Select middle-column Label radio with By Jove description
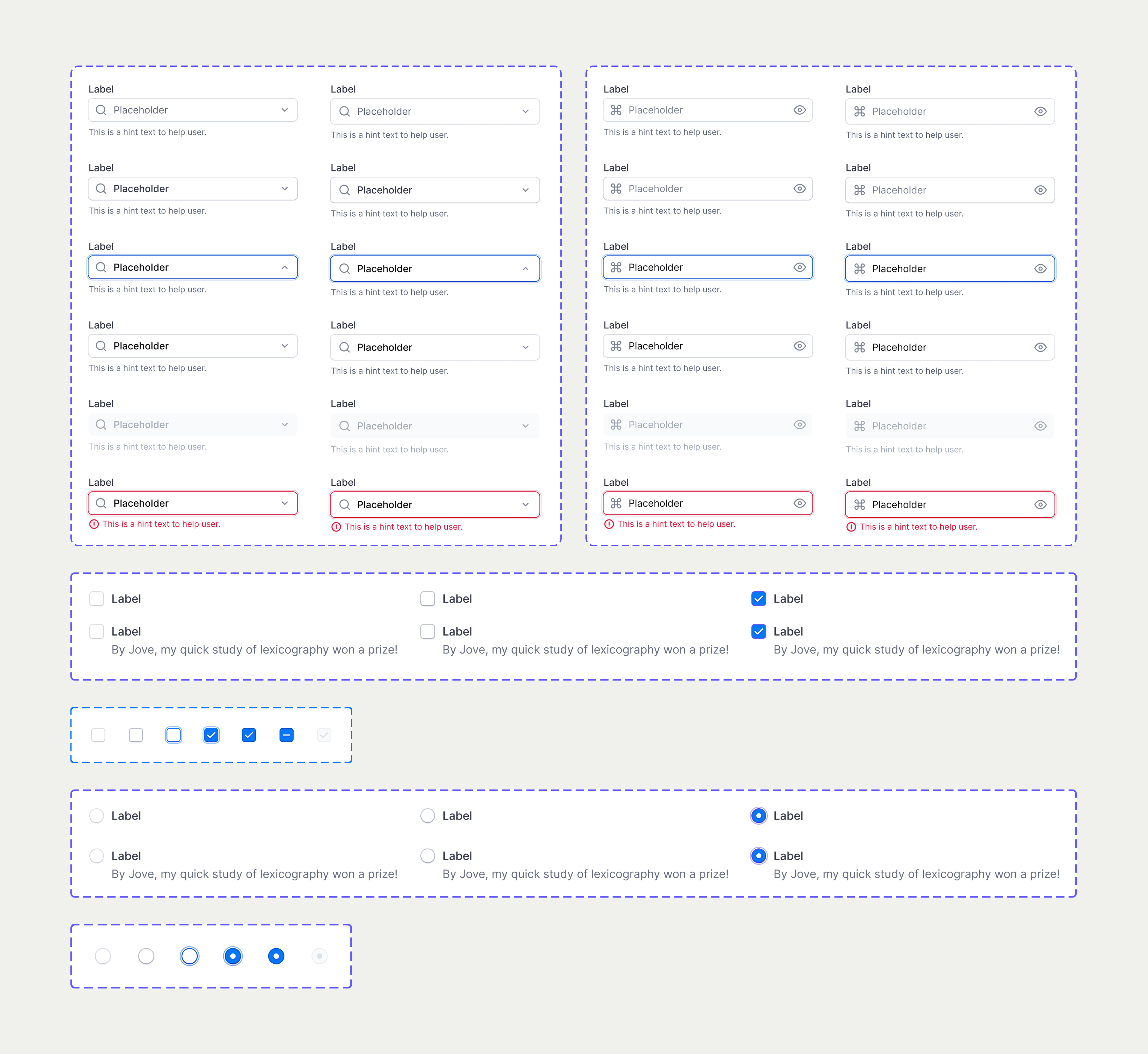This screenshot has height=1054, width=1148. click(427, 856)
